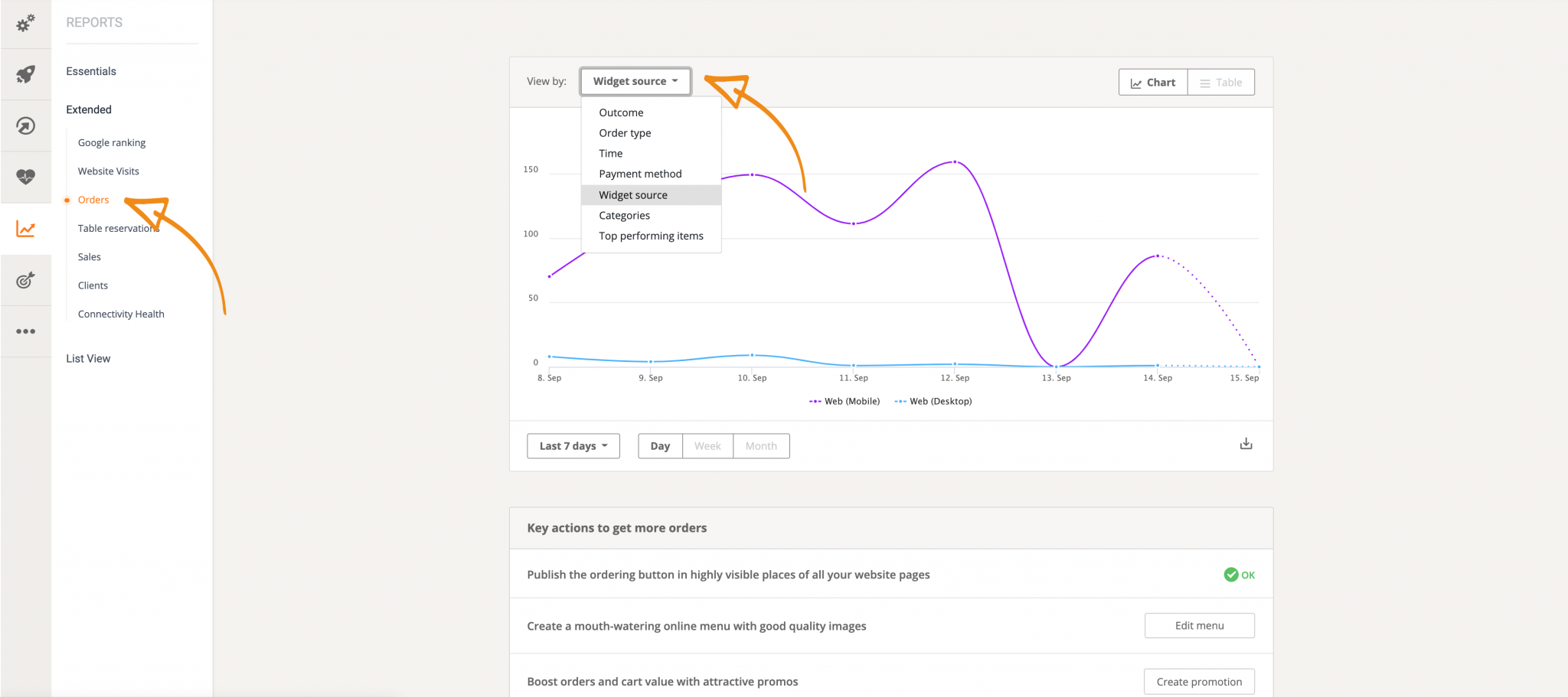Toggle Web (Mobile) legend entry

[844, 400]
